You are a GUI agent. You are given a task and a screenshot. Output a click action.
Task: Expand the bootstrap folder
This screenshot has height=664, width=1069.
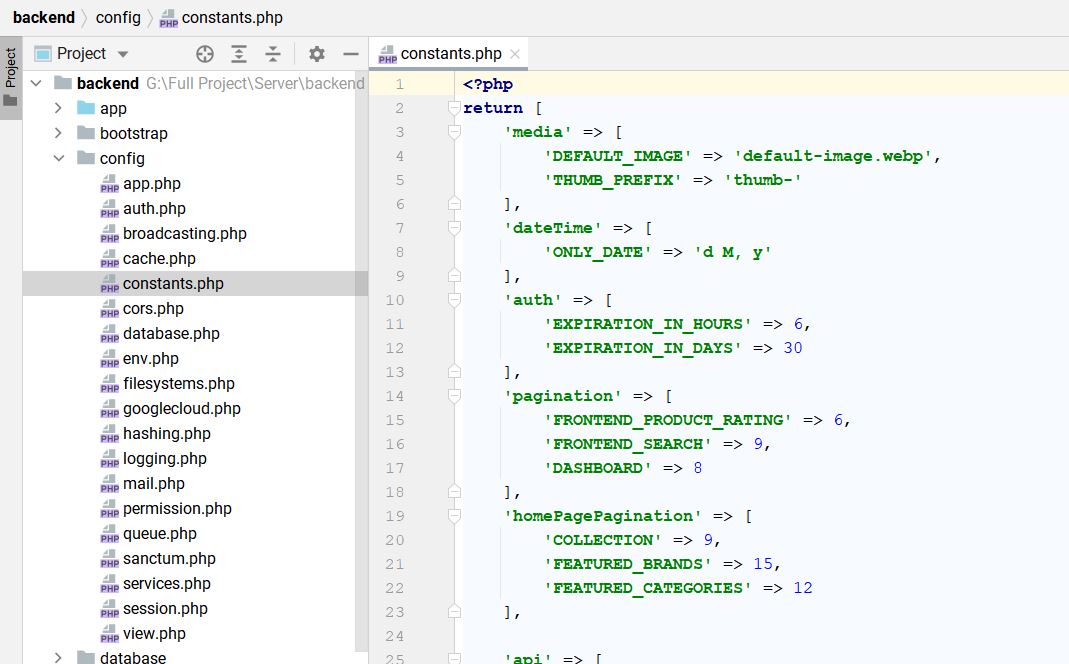pos(59,133)
